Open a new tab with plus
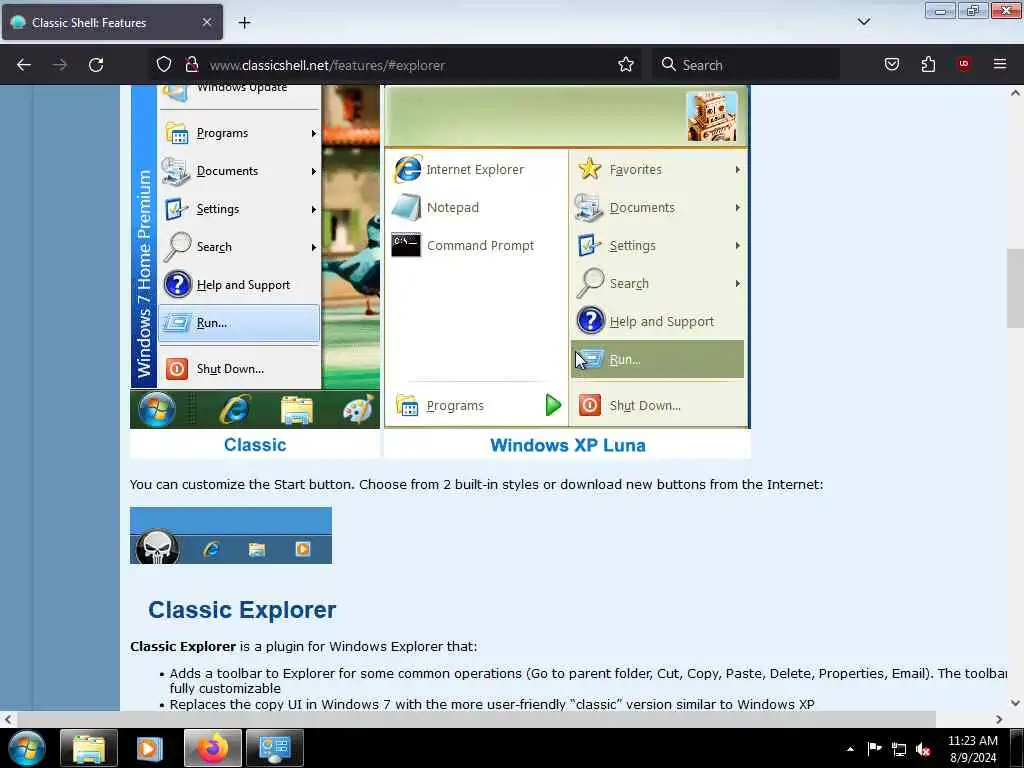This screenshot has height=768, width=1024. [244, 23]
